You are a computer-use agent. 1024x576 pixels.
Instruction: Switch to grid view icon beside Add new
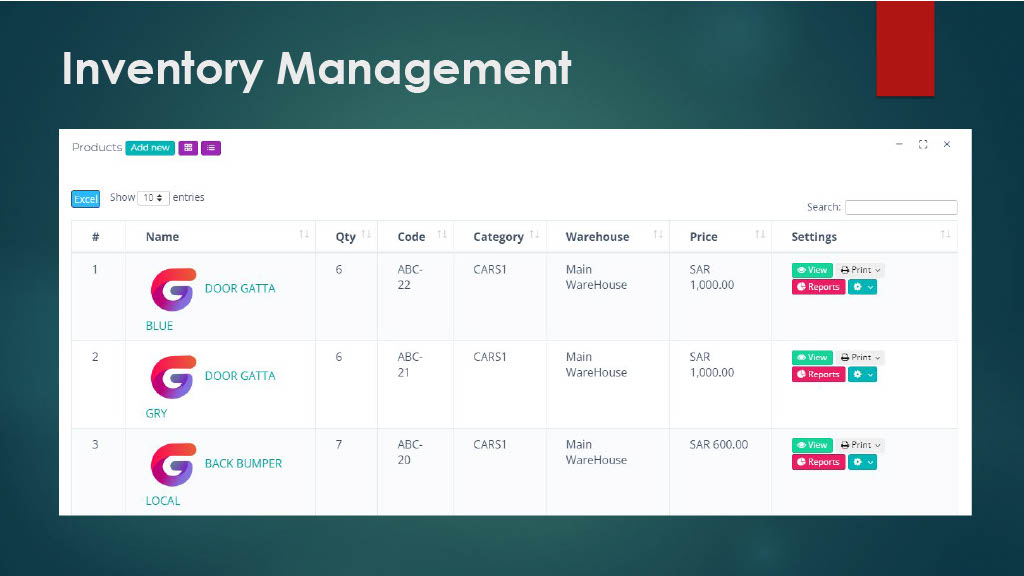pyautogui.click(x=188, y=148)
